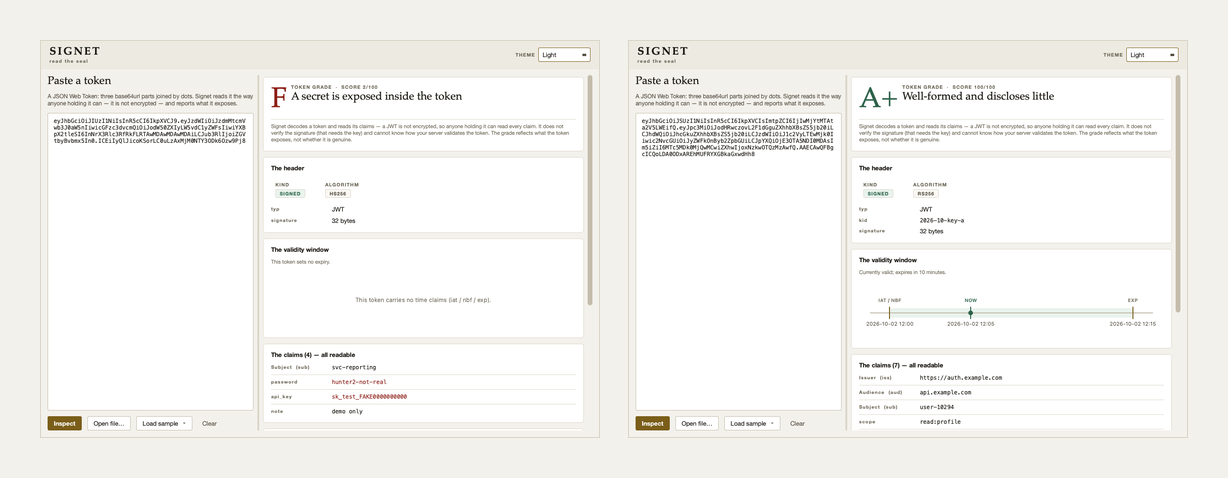This screenshot has width=1228, height=478.
Task: Expand Load sample menu in F-grade window
Action: point(164,423)
